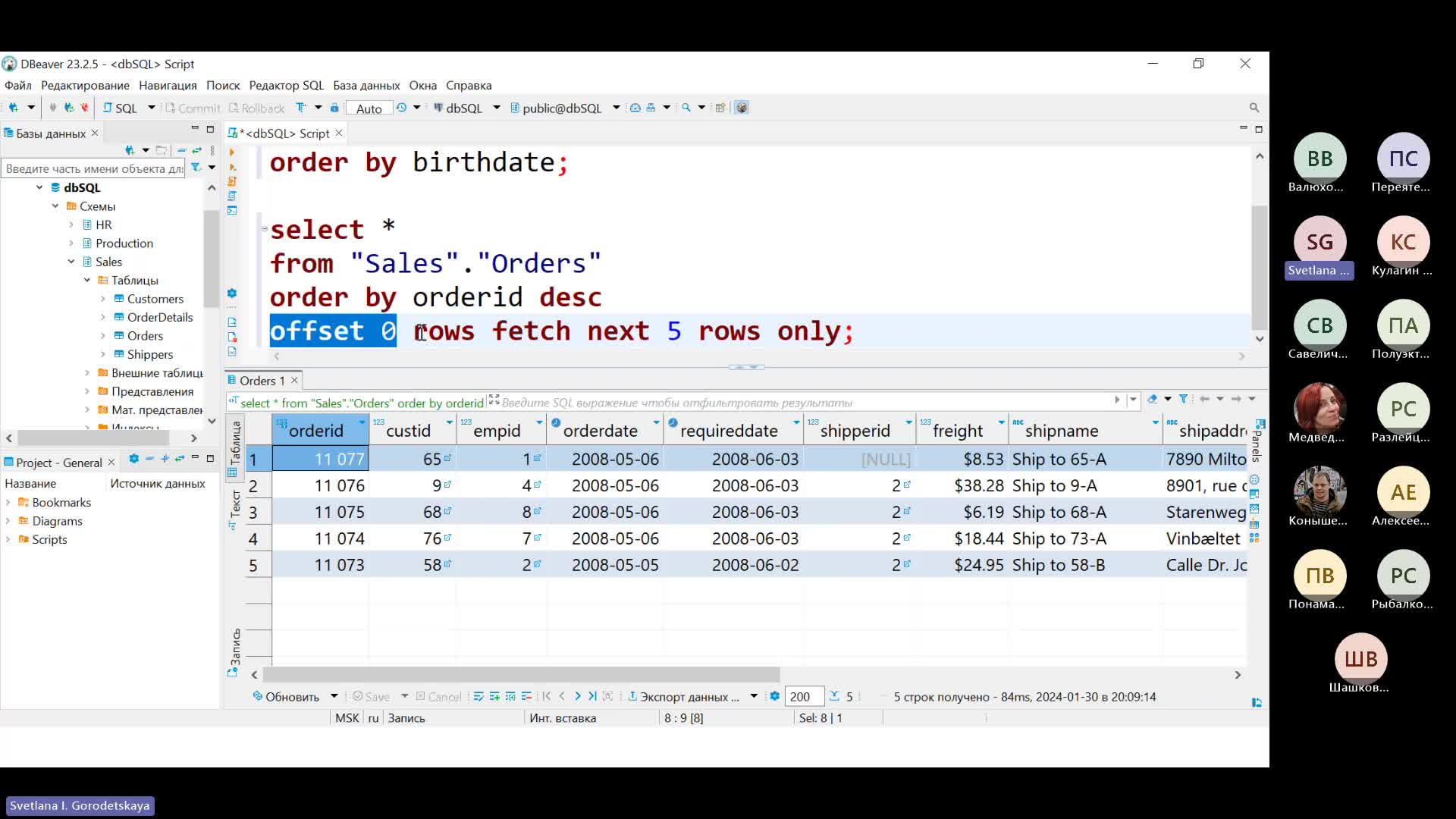Open the SQL editor button in toolbar
Image resolution: width=1456 pixels, height=819 pixels.
coord(120,108)
